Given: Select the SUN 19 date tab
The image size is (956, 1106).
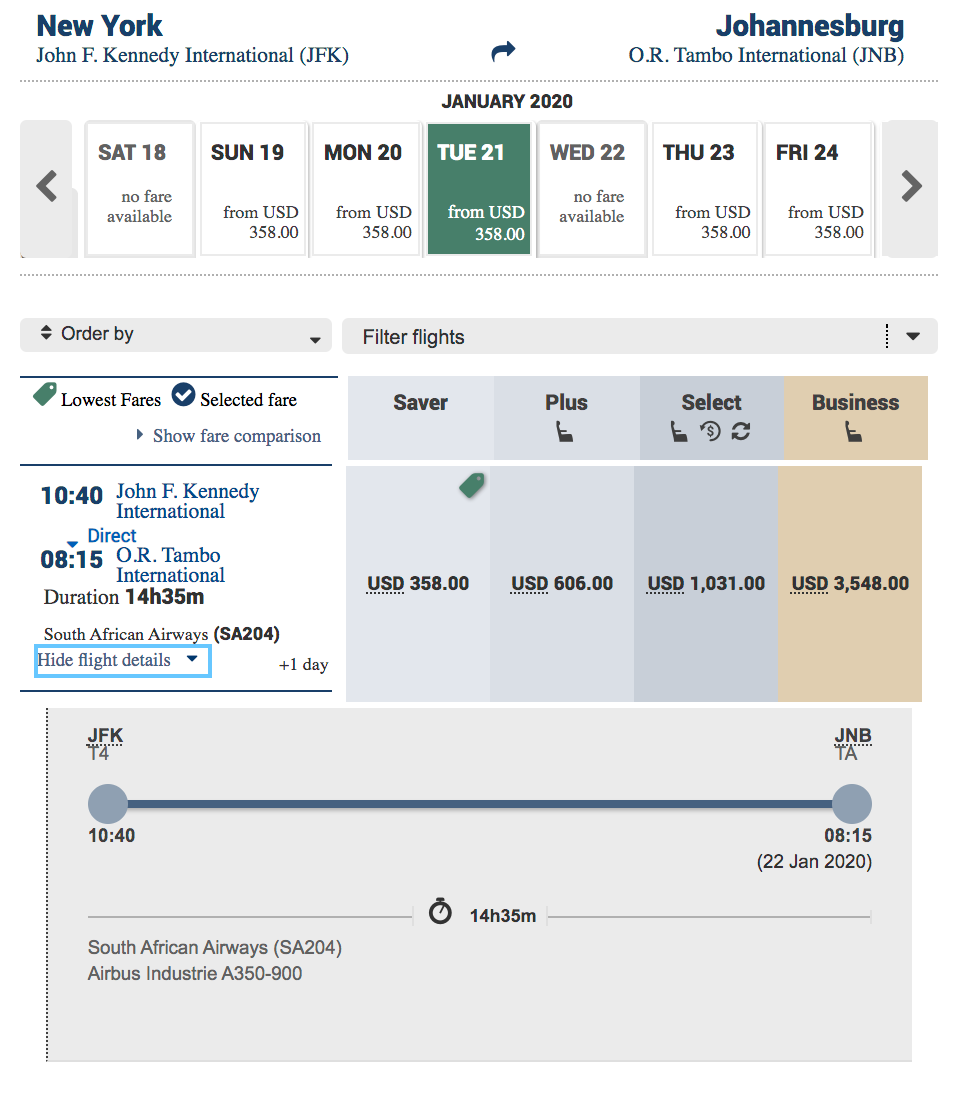Looking at the screenshot, I should click(x=254, y=190).
